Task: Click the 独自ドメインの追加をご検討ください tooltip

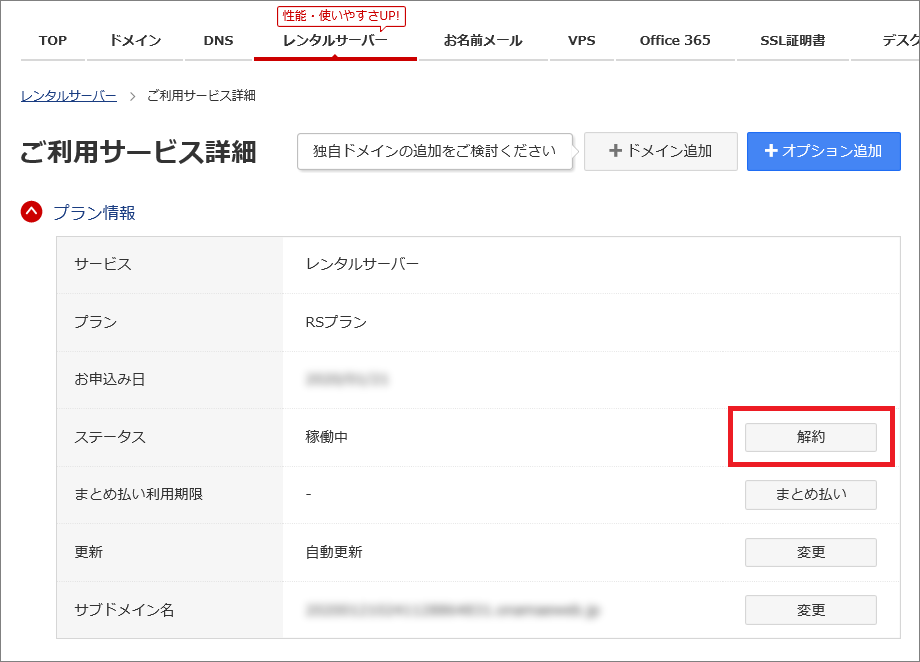Action: (x=435, y=151)
